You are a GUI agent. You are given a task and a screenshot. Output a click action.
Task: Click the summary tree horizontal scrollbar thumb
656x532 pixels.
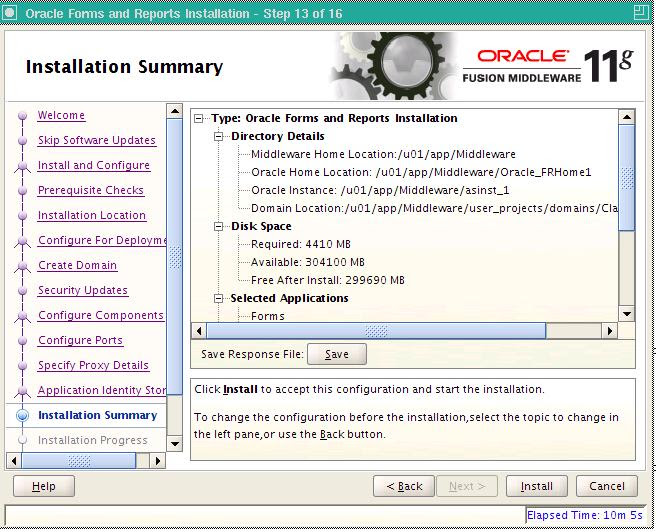376,331
